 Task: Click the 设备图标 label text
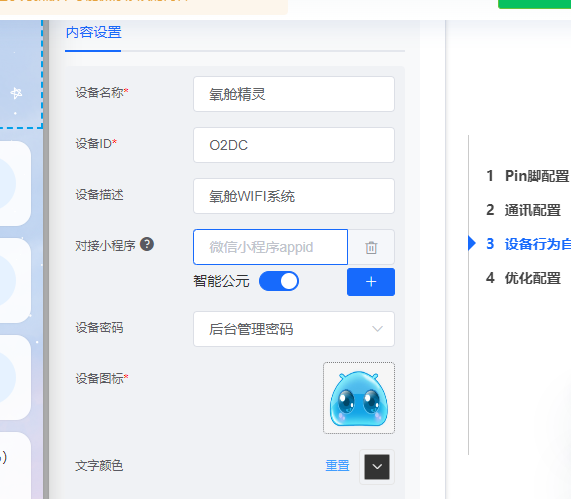(x=99, y=379)
